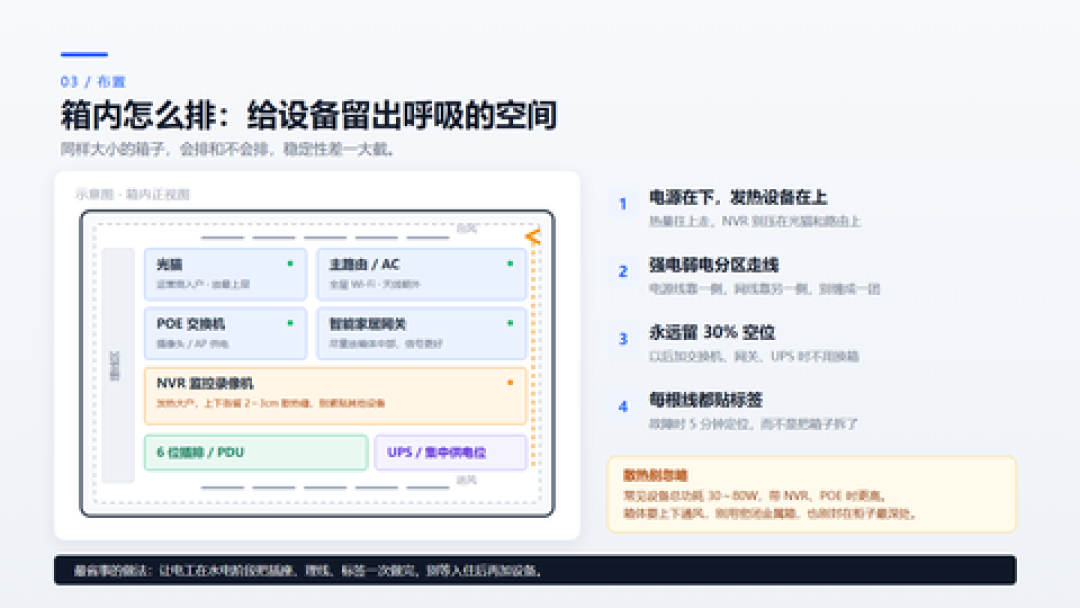Click the orange dot on NVR 监控录像机 card
Screen dimensions: 1080x608
click(x=510, y=382)
